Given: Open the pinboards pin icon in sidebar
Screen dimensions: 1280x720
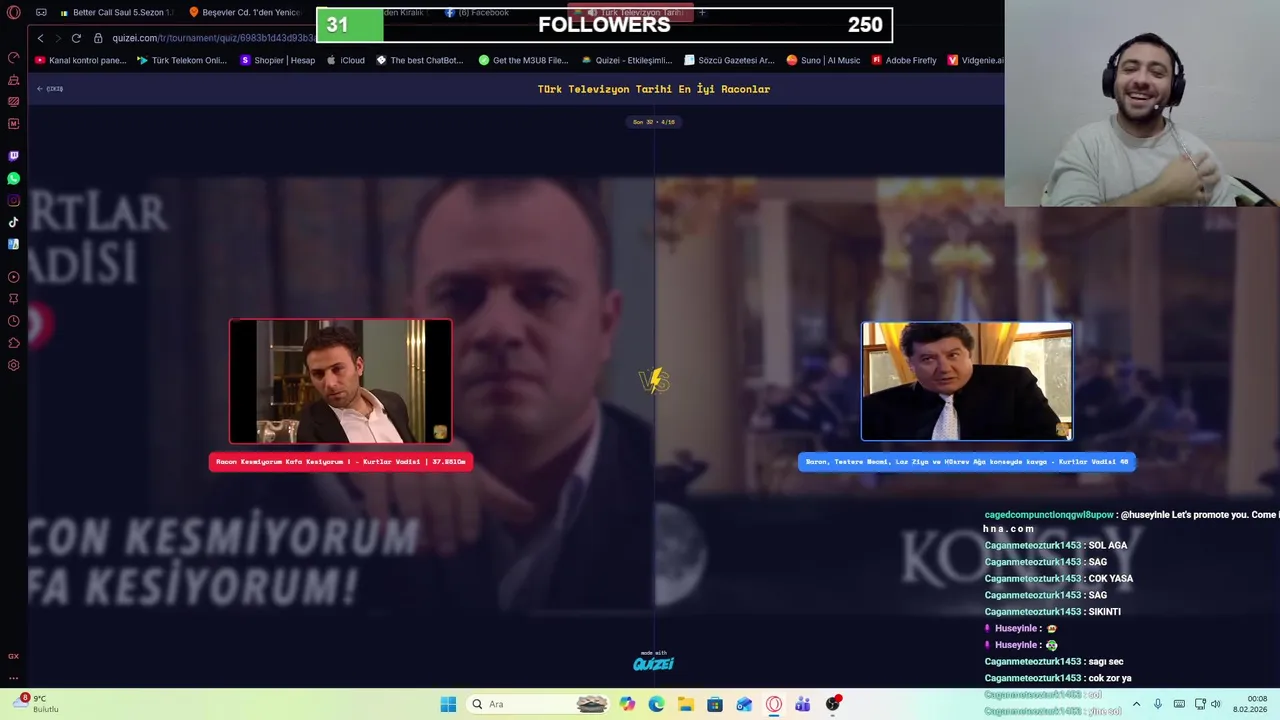Looking at the screenshot, I should 14,299.
